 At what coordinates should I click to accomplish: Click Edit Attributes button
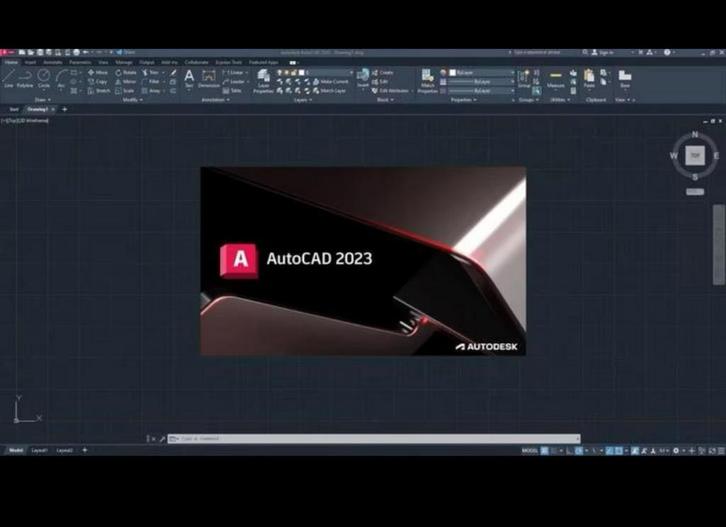click(391, 91)
